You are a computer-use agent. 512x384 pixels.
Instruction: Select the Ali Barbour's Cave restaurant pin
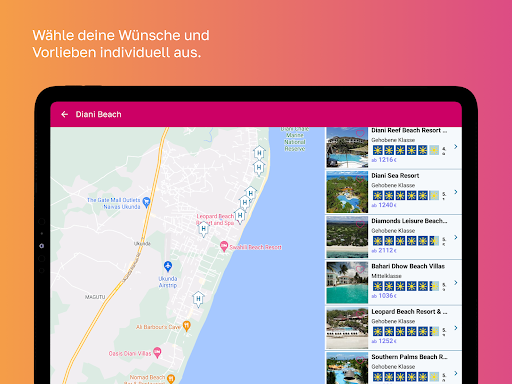click(x=187, y=326)
